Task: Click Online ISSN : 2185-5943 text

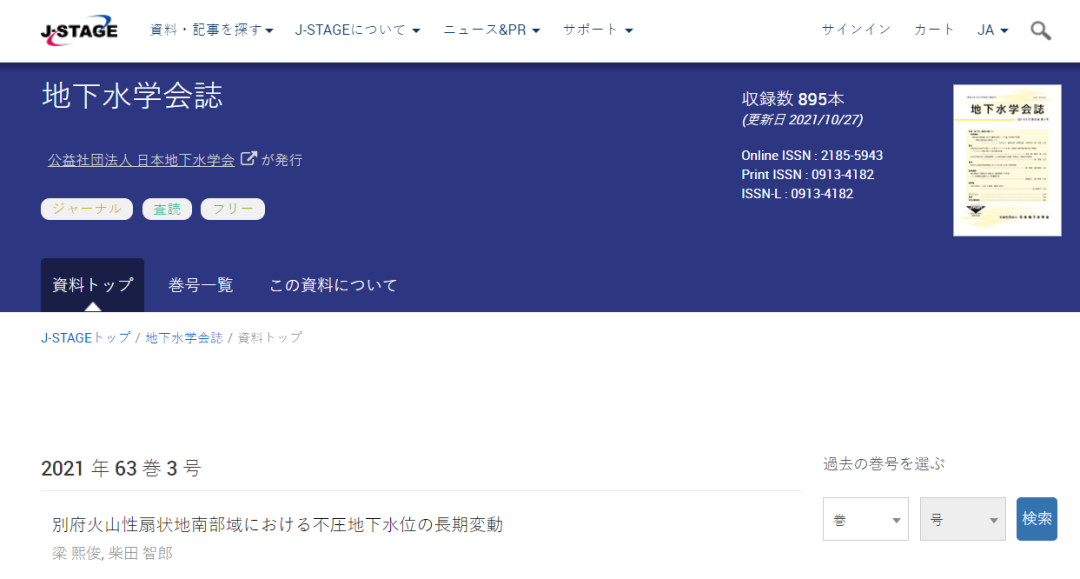Action: tap(812, 156)
